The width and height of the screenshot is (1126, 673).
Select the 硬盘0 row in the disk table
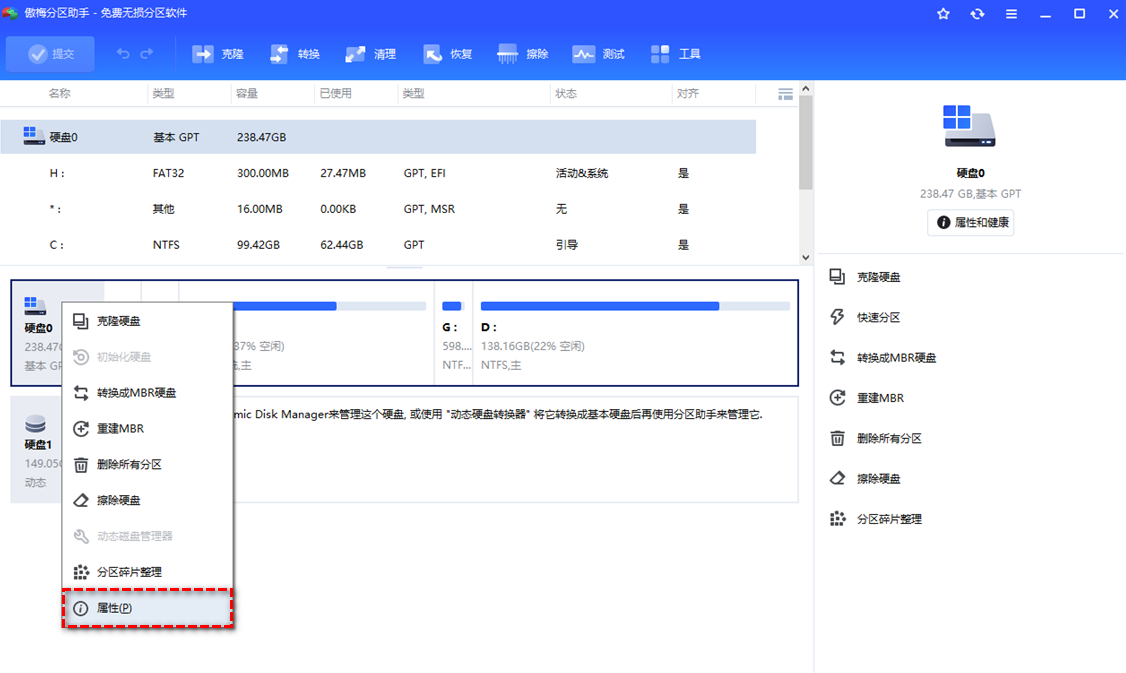point(378,136)
